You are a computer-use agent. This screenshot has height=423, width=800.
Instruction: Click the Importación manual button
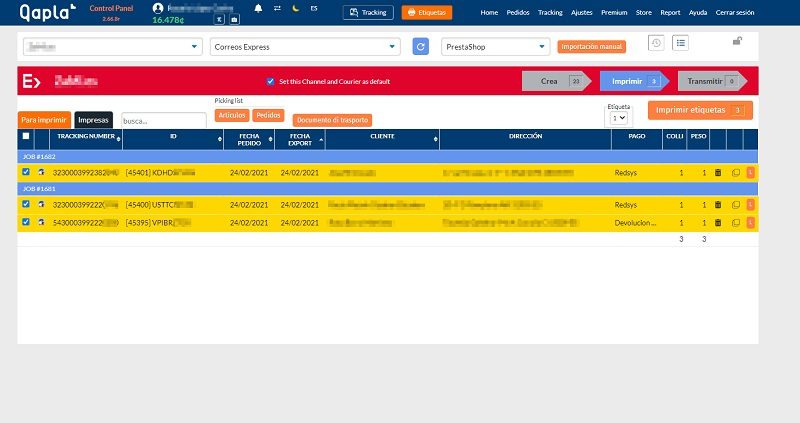[x=591, y=46]
